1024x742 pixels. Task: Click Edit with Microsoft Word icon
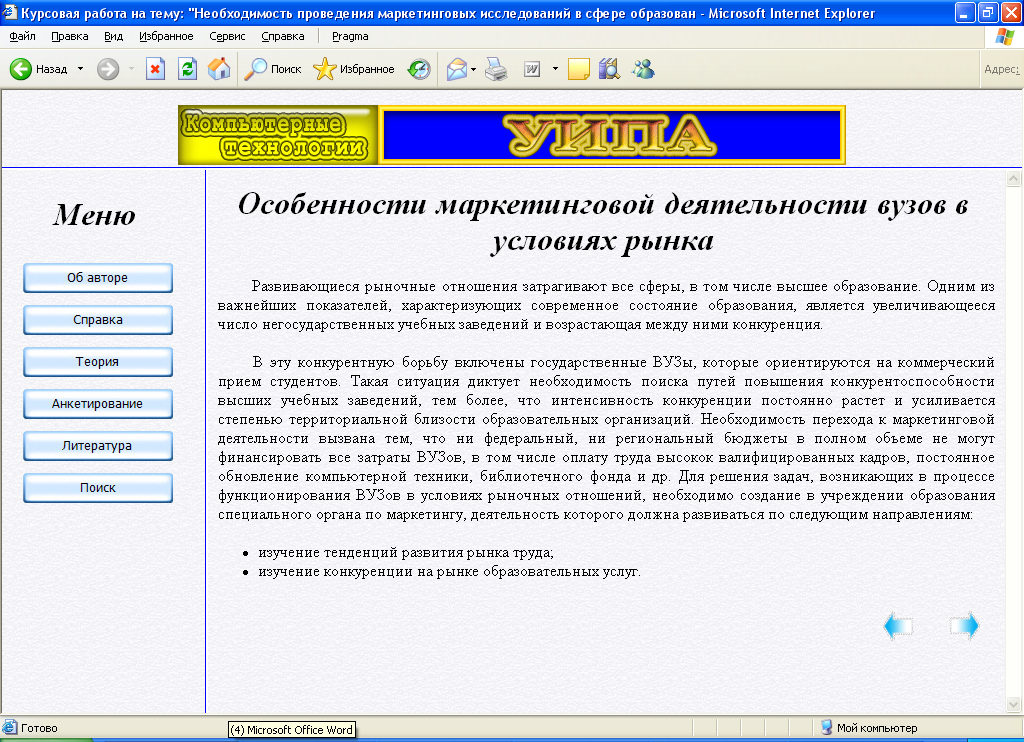click(532, 69)
